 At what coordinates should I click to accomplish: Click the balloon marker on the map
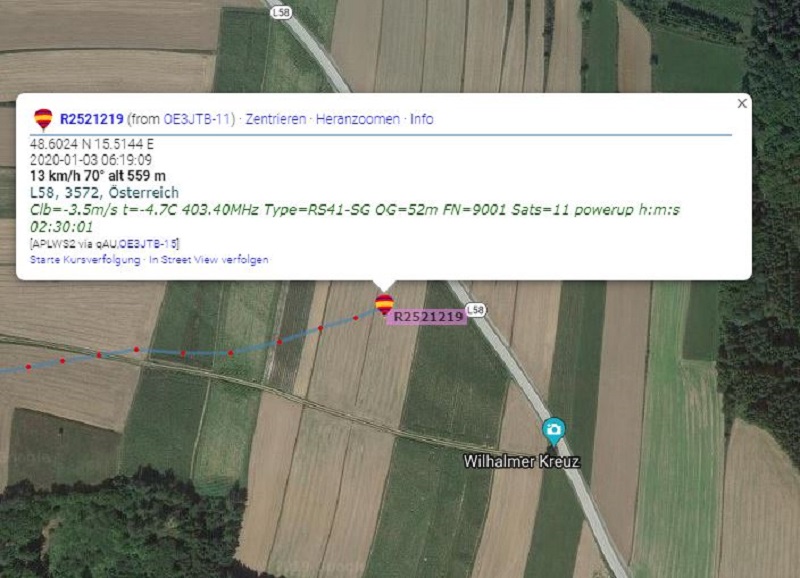pyautogui.click(x=384, y=305)
